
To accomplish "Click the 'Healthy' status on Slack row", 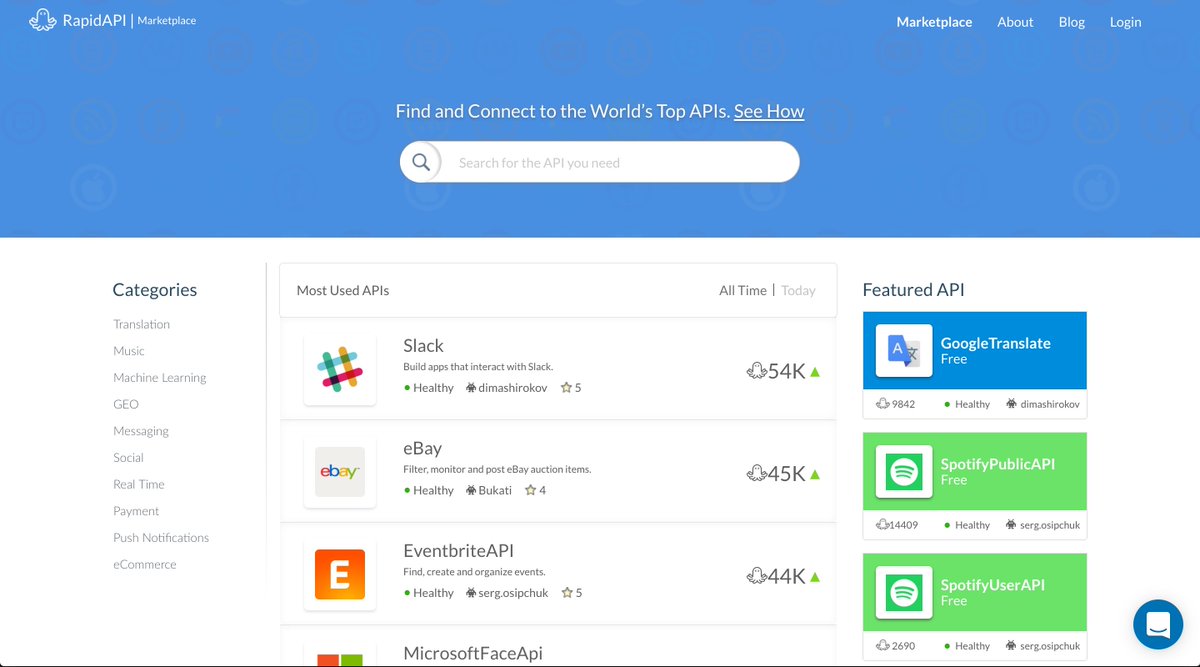I will click(x=433, y=388).
